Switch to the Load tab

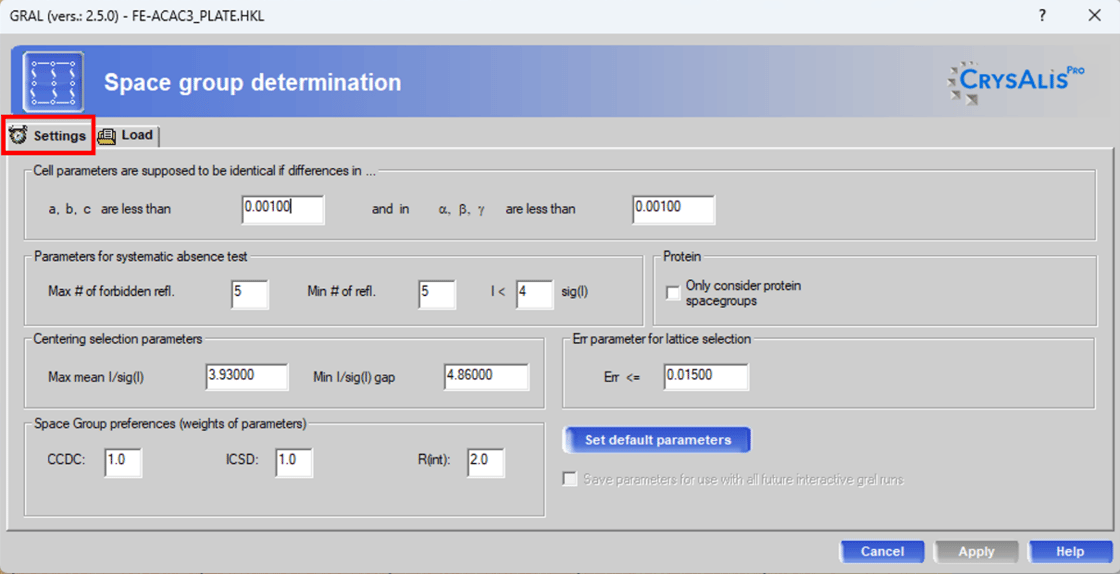point(127,135)
